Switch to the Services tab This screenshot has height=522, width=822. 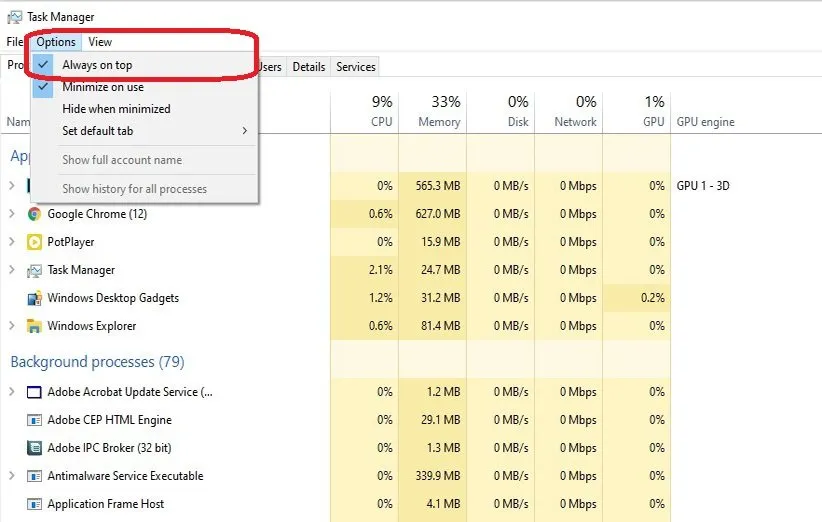point(356,67)
